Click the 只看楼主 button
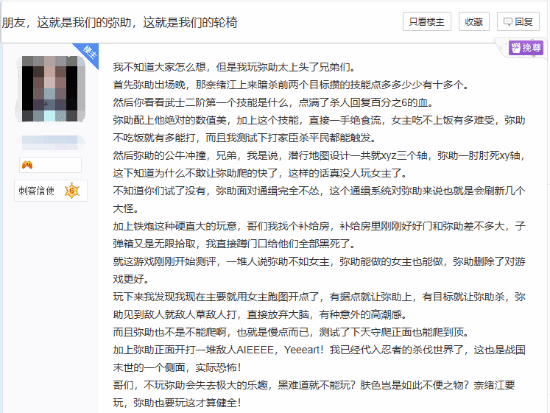This screenshot has height=413, width=550. [x=427, y=22]
